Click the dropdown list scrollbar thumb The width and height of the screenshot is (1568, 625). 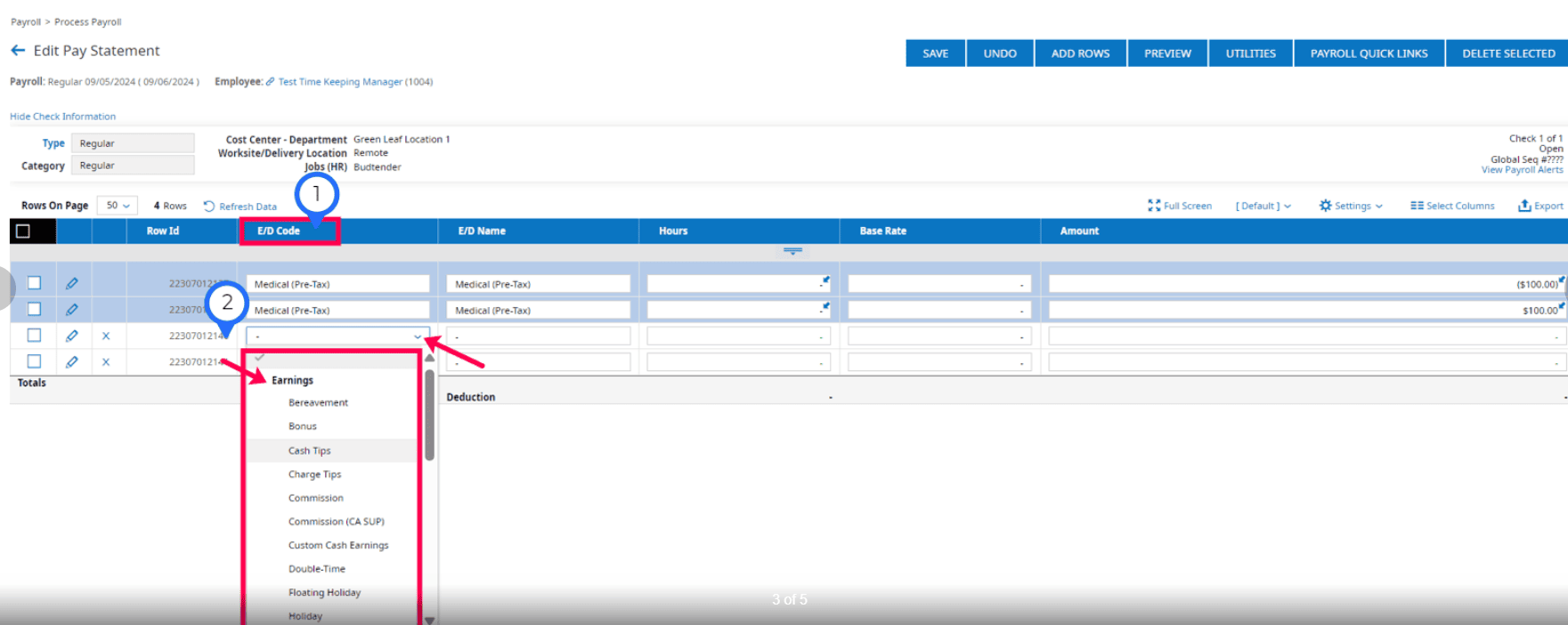click(429, 415)
